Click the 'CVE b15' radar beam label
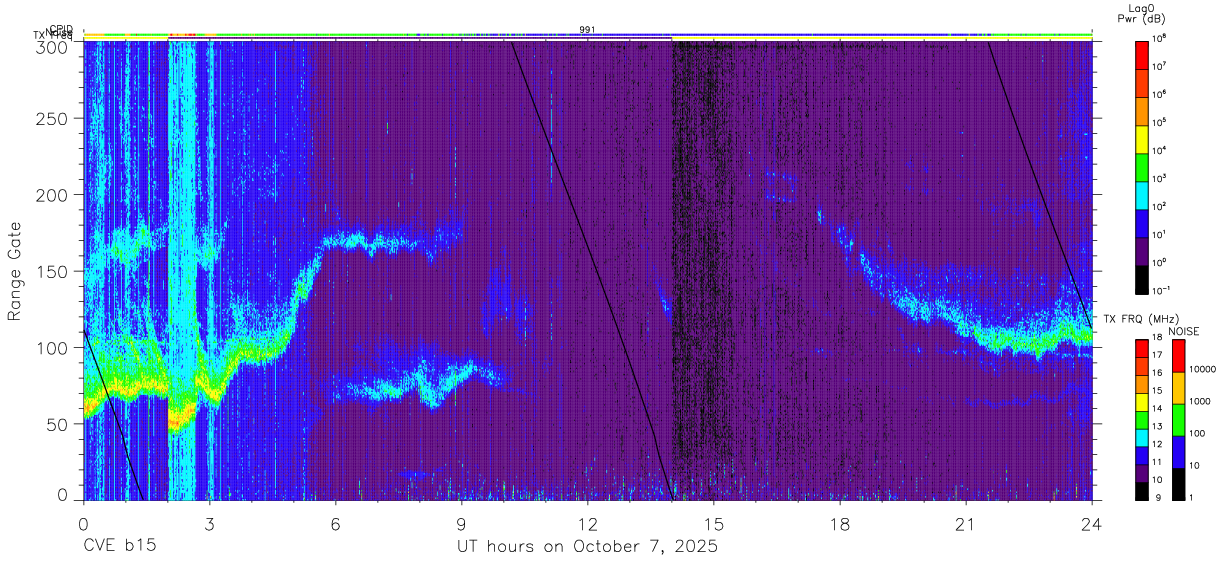 coord(119,547)
